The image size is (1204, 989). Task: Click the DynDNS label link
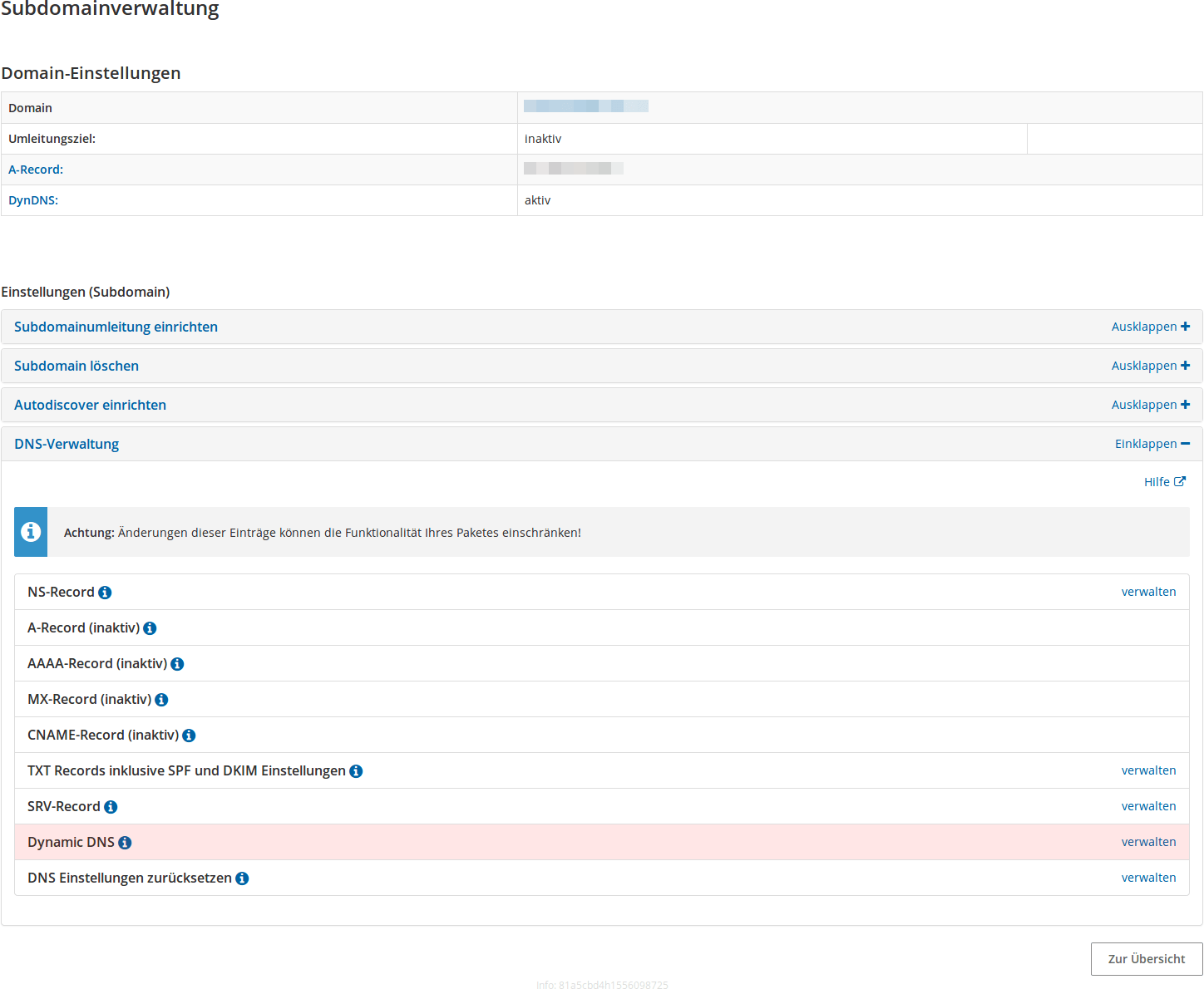point(33,200)
